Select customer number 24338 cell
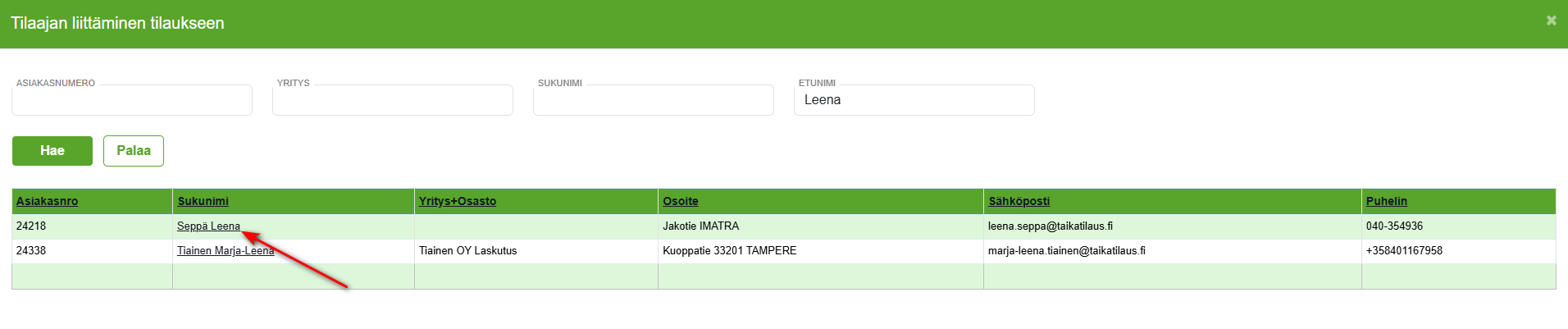Image resolution: width=1568 pixels, height=329 pixels. coord(31,251)
